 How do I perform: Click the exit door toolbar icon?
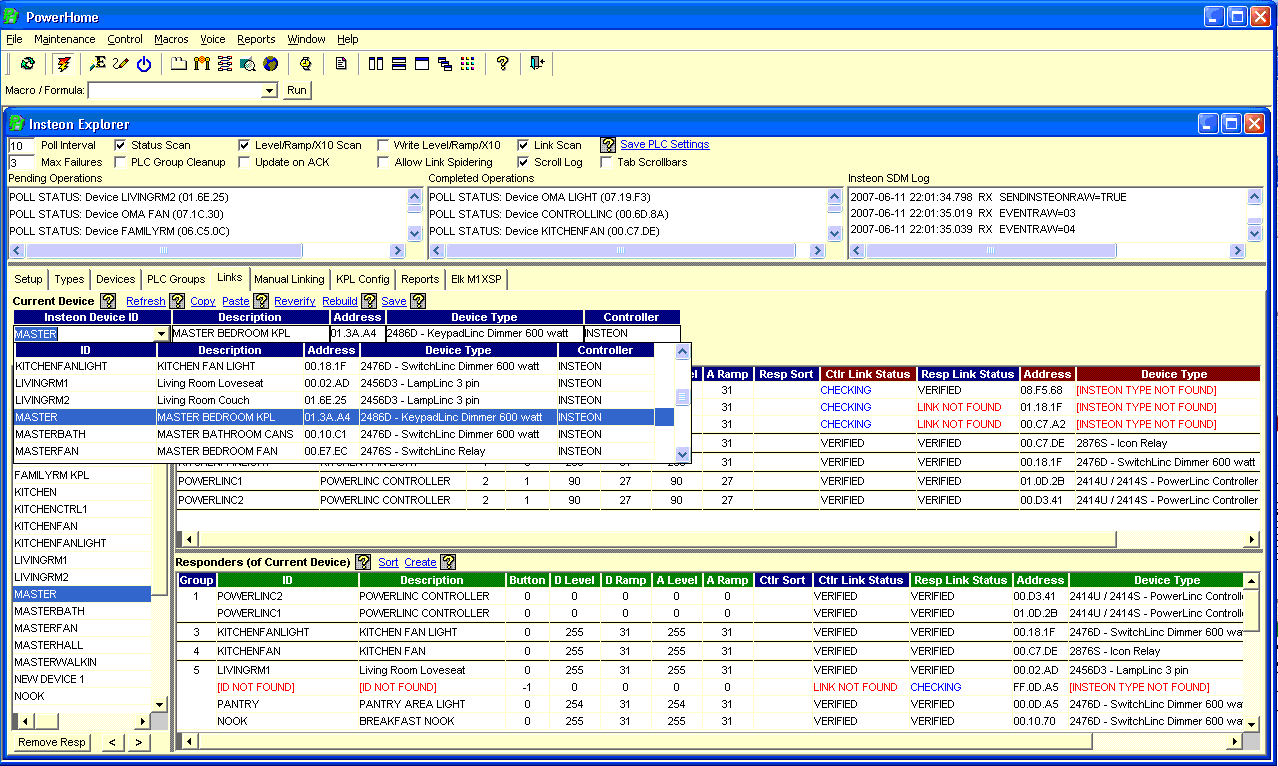point(538,64)
